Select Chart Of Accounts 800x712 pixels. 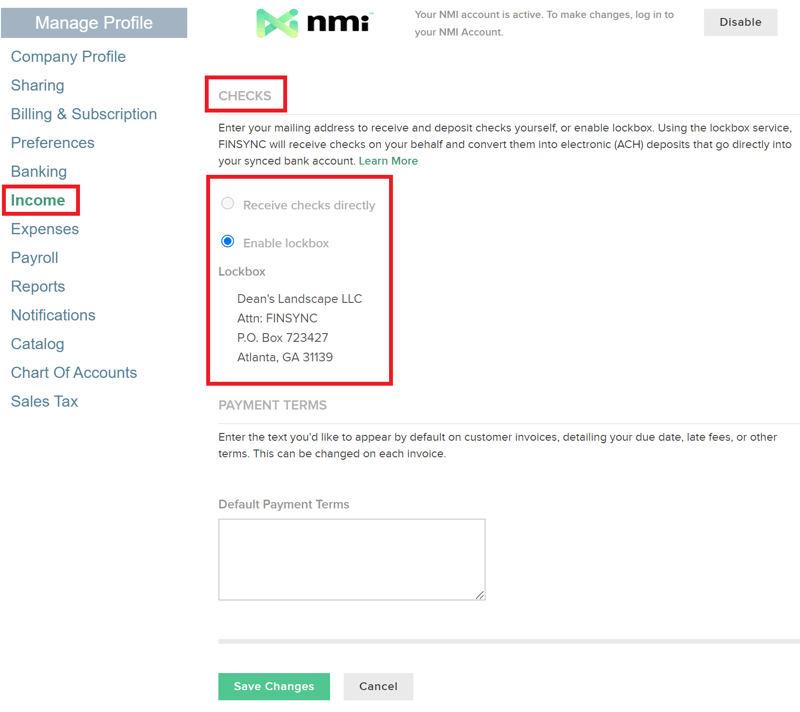73,372
